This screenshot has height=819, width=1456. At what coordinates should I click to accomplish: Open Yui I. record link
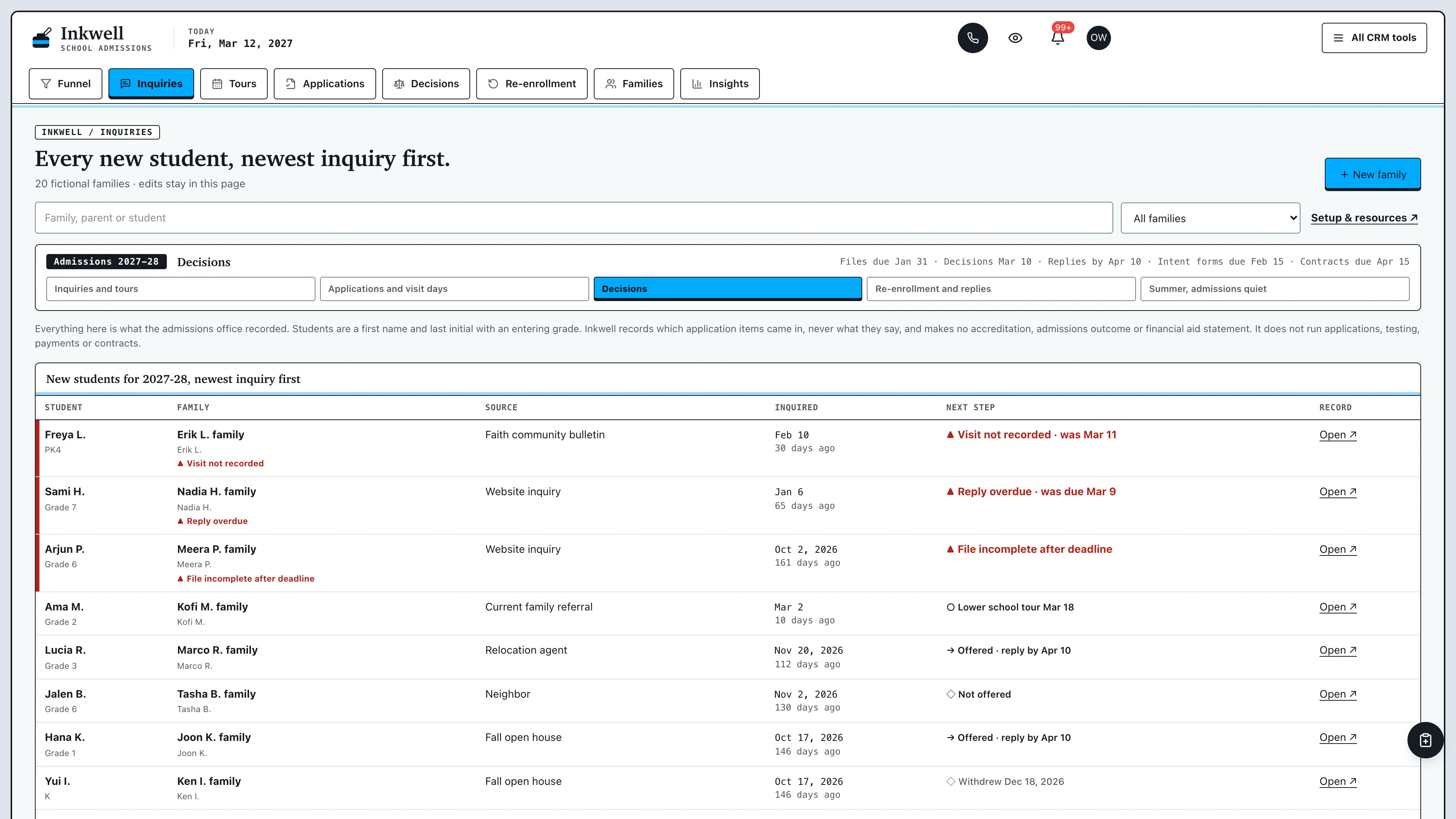[x=1338, y=782]
